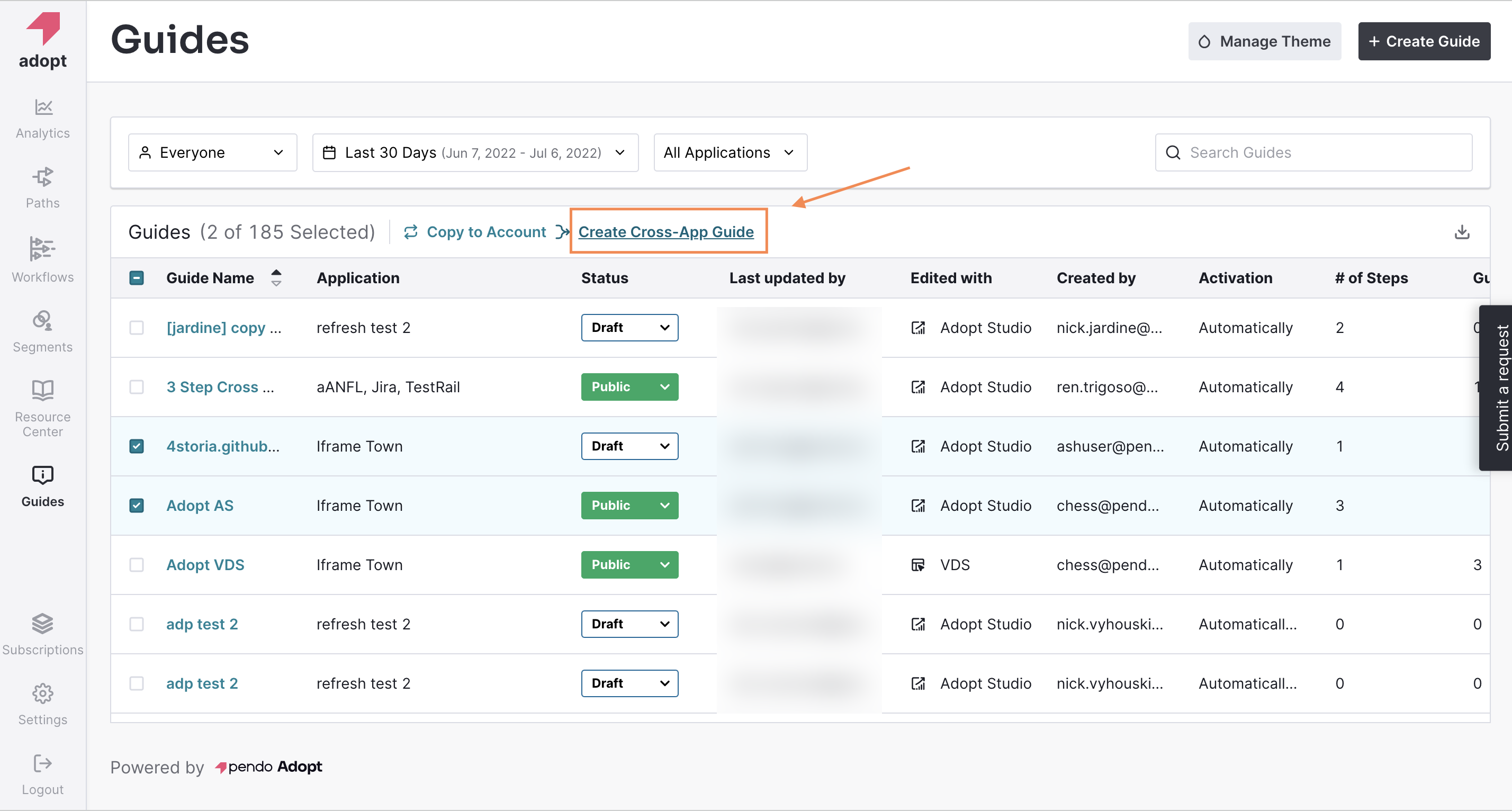1512x811 pixels.
Task: Sort by the Edited with column header
Action: click(x=951, y=277)
